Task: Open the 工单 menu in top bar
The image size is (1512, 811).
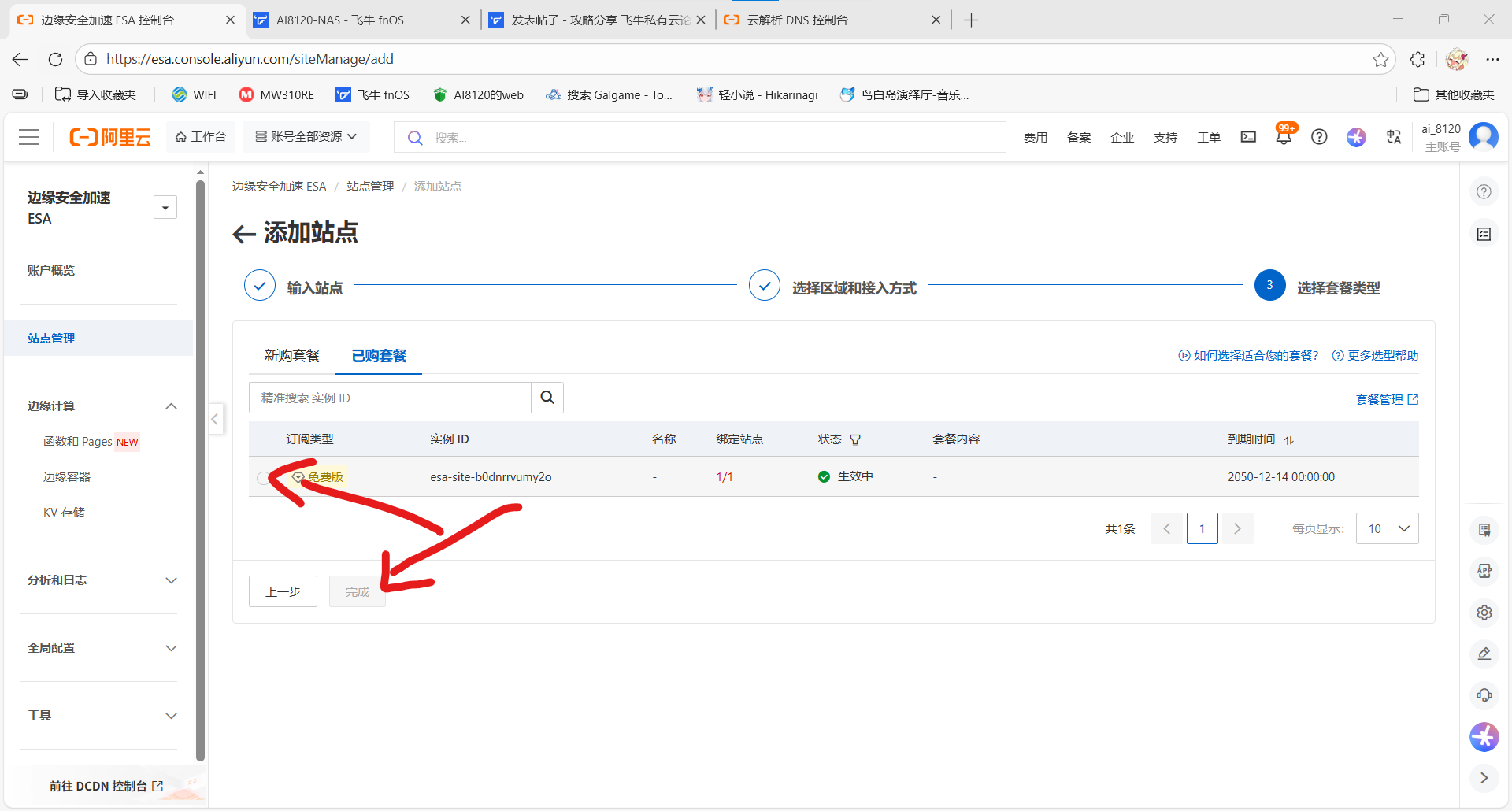Action: [1209, 138]
